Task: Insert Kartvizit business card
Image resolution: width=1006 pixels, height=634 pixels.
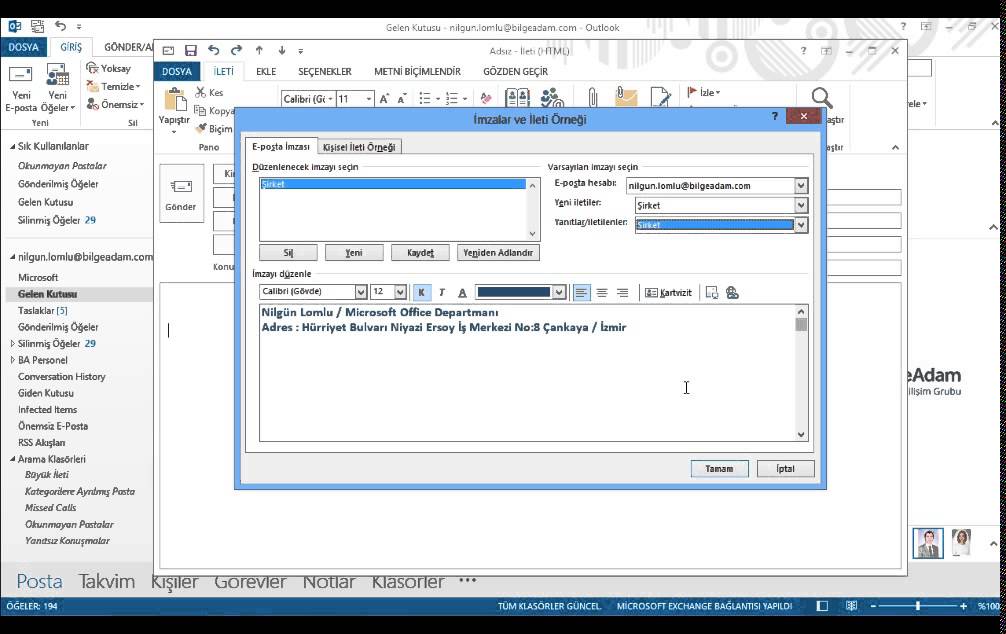Action: coord(668,293)
